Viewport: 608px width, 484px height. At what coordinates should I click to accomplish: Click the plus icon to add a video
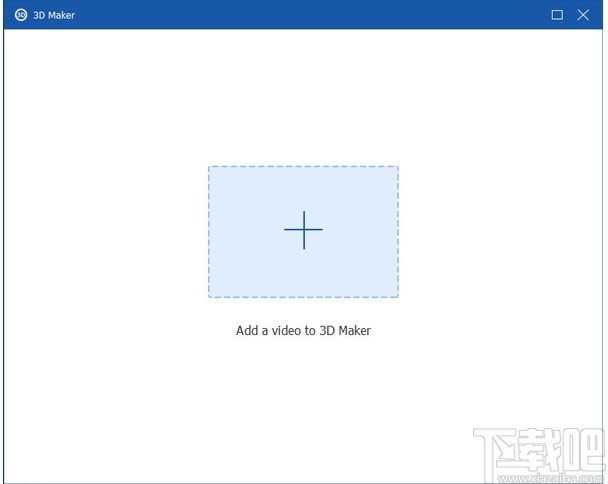(303, 230)
